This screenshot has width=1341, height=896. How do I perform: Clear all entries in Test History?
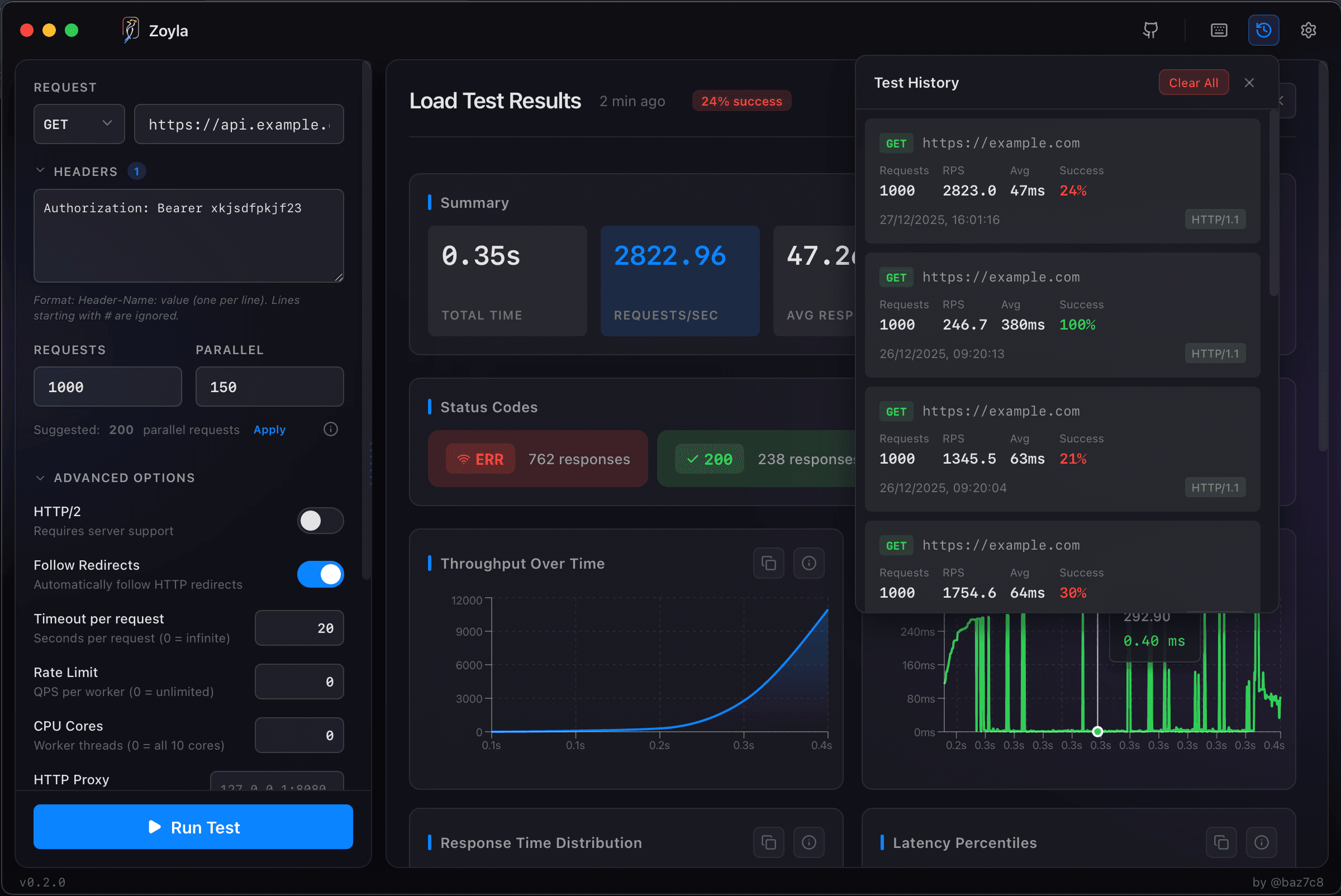(1193, 82)
